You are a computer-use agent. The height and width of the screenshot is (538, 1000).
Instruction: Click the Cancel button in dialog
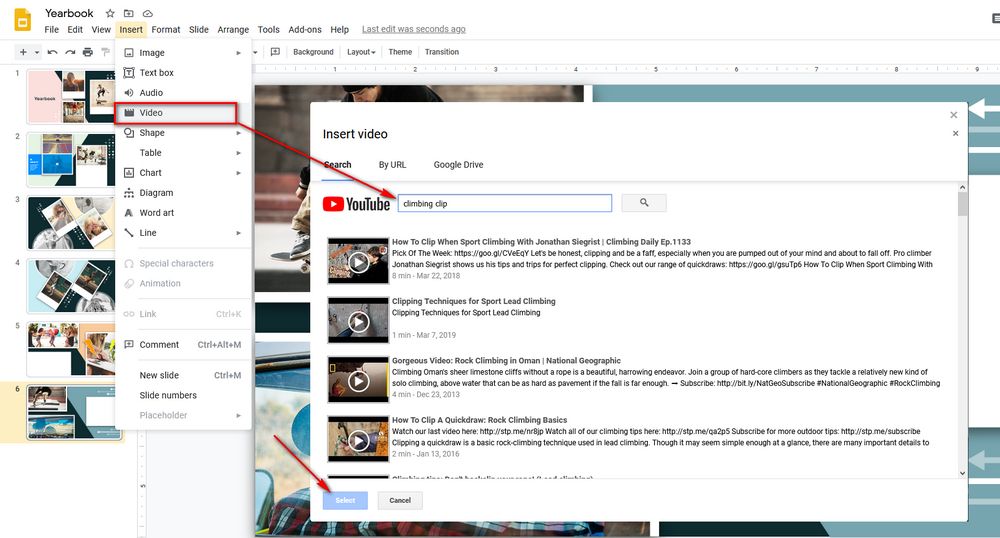pos(400,500)
